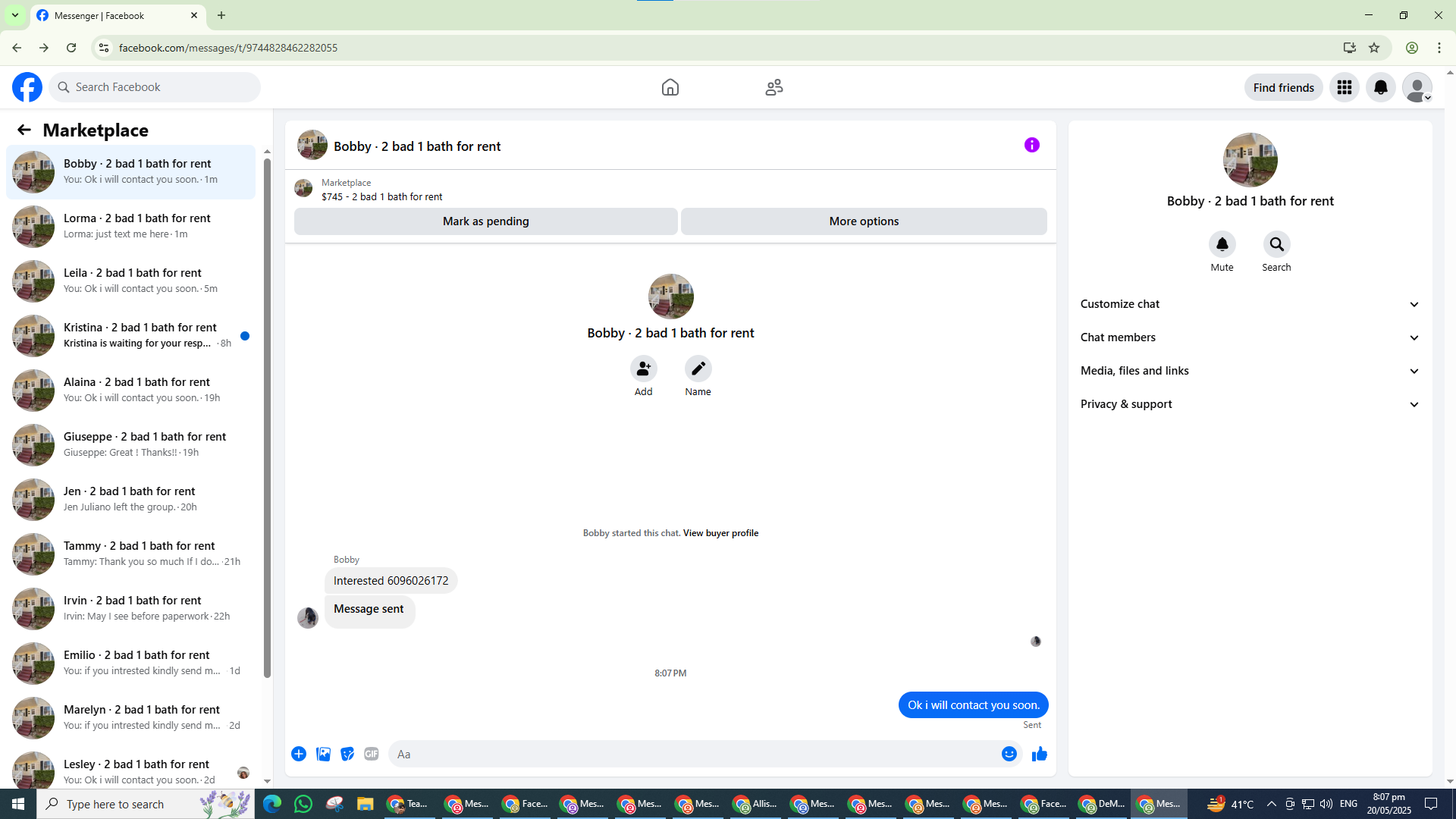
Task: Open more actions plus icon
Action: point(299,754)
